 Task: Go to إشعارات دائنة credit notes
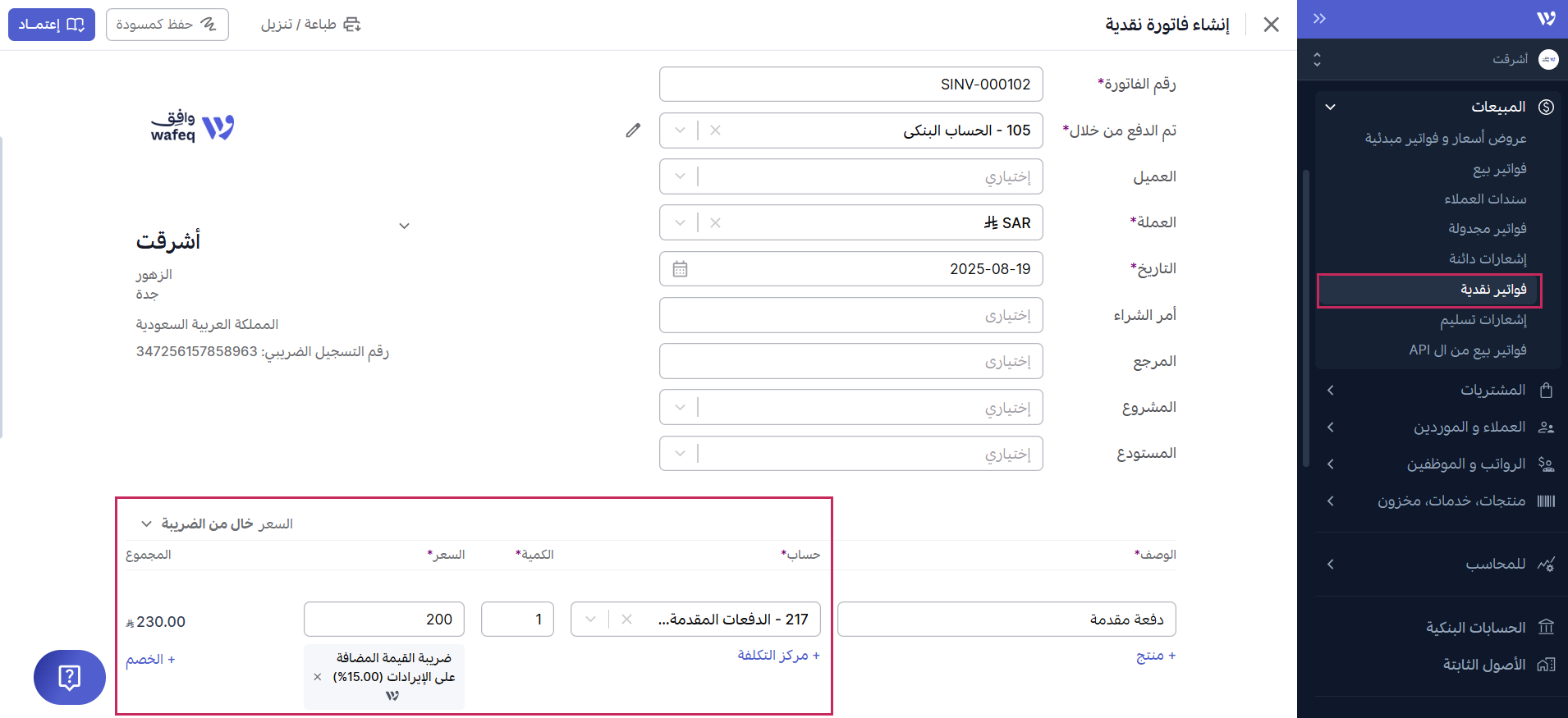click(1487, 259)
